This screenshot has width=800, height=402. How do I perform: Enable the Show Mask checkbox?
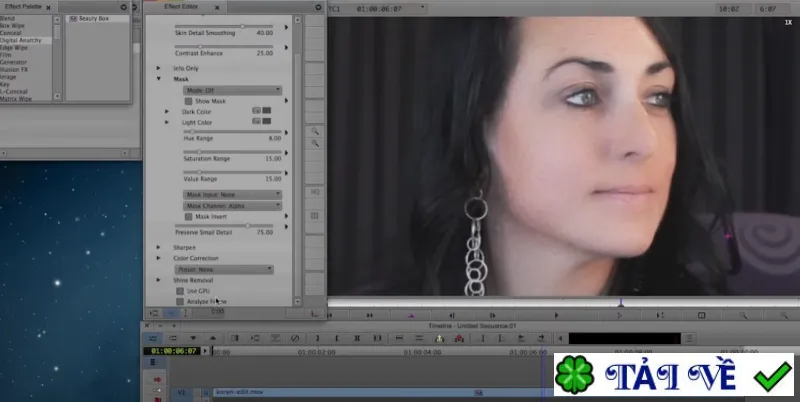pos(188,101)
